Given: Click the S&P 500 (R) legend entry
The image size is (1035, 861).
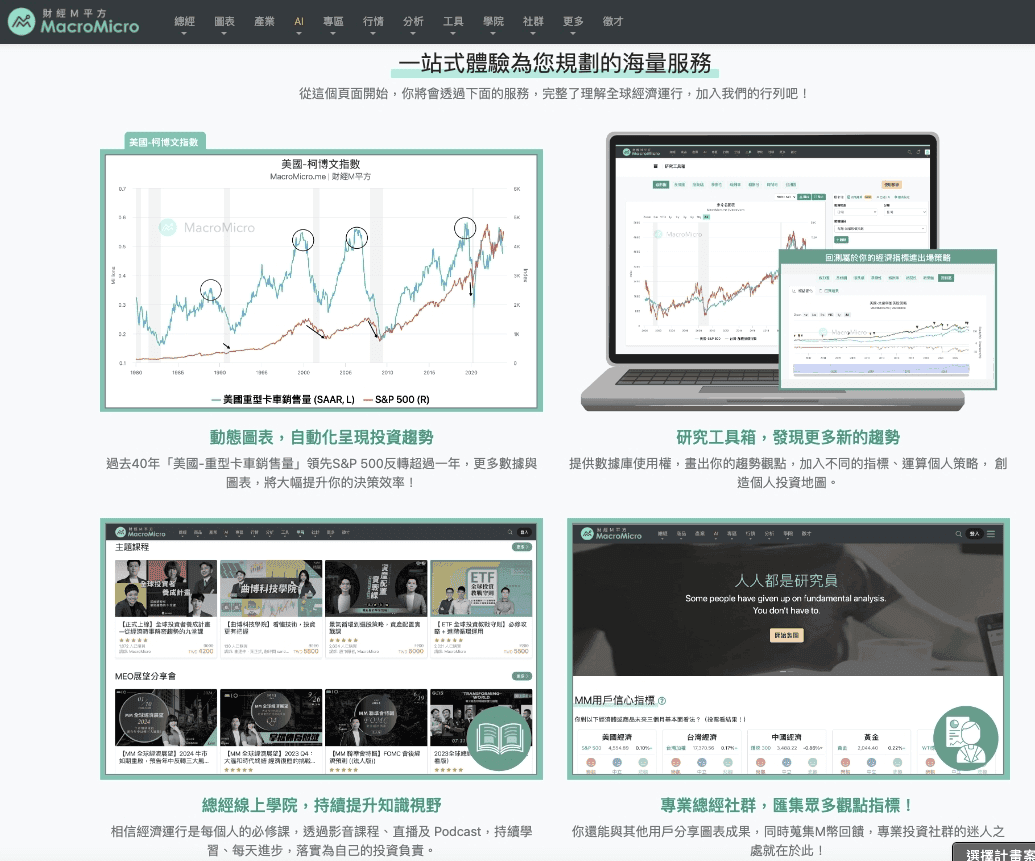Looking at the screenshot, I should coord(397,399).
